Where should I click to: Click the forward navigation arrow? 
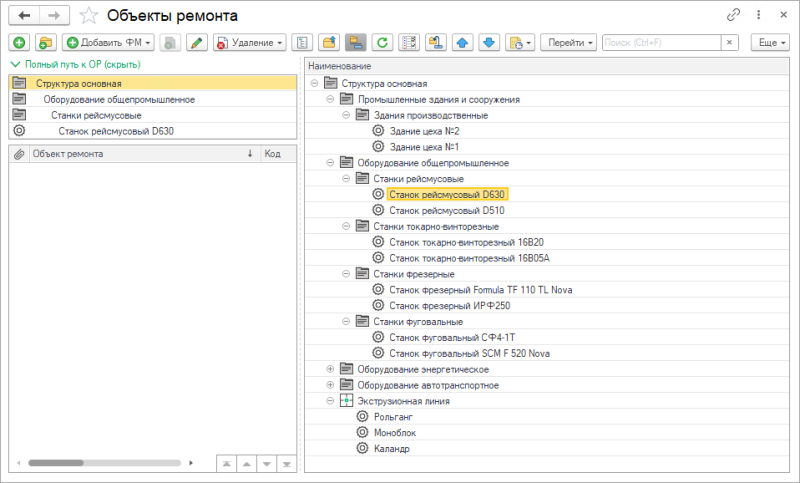point(54,16)
